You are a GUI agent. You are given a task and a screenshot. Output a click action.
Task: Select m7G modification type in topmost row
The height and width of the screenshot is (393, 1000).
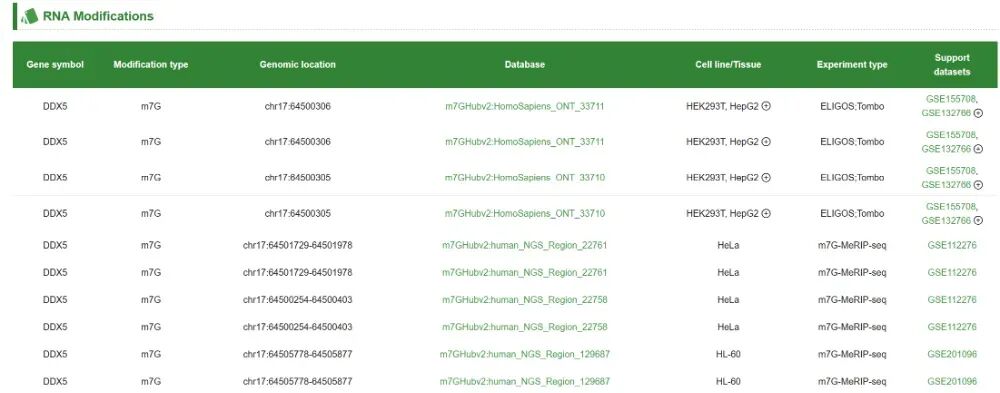coord(151,107)
